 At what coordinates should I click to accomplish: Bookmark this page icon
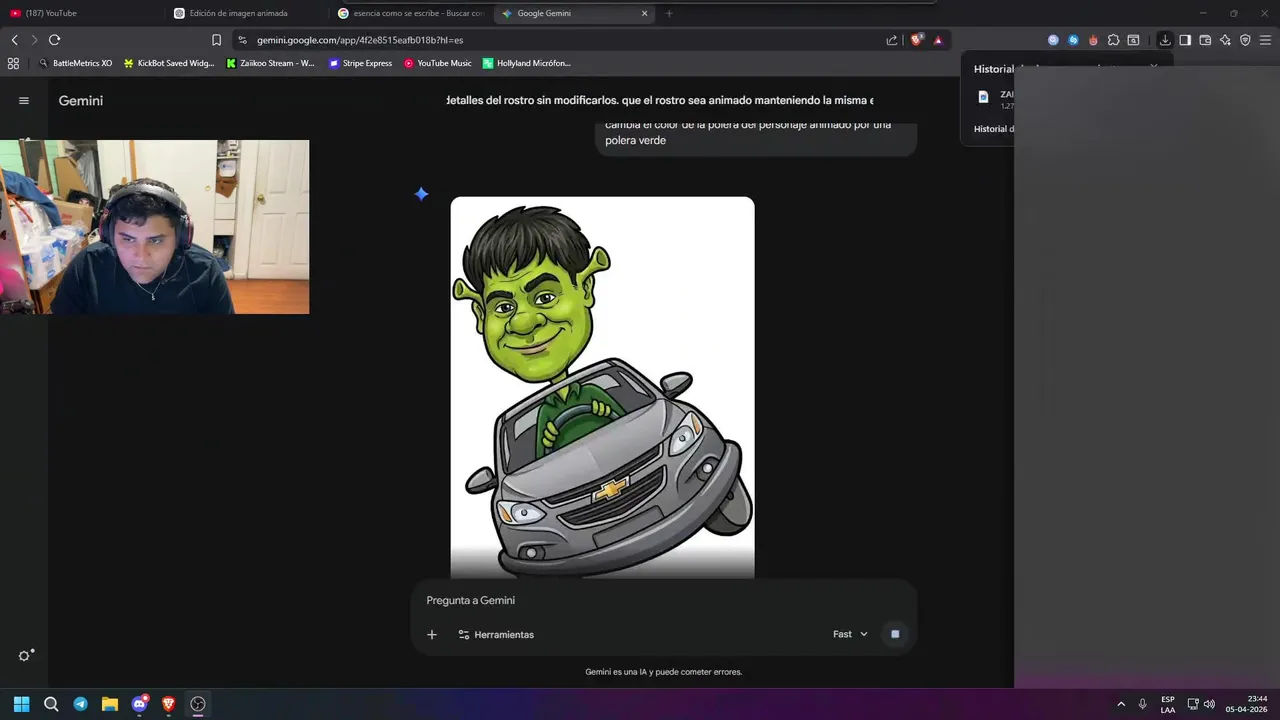coord(216,40)
